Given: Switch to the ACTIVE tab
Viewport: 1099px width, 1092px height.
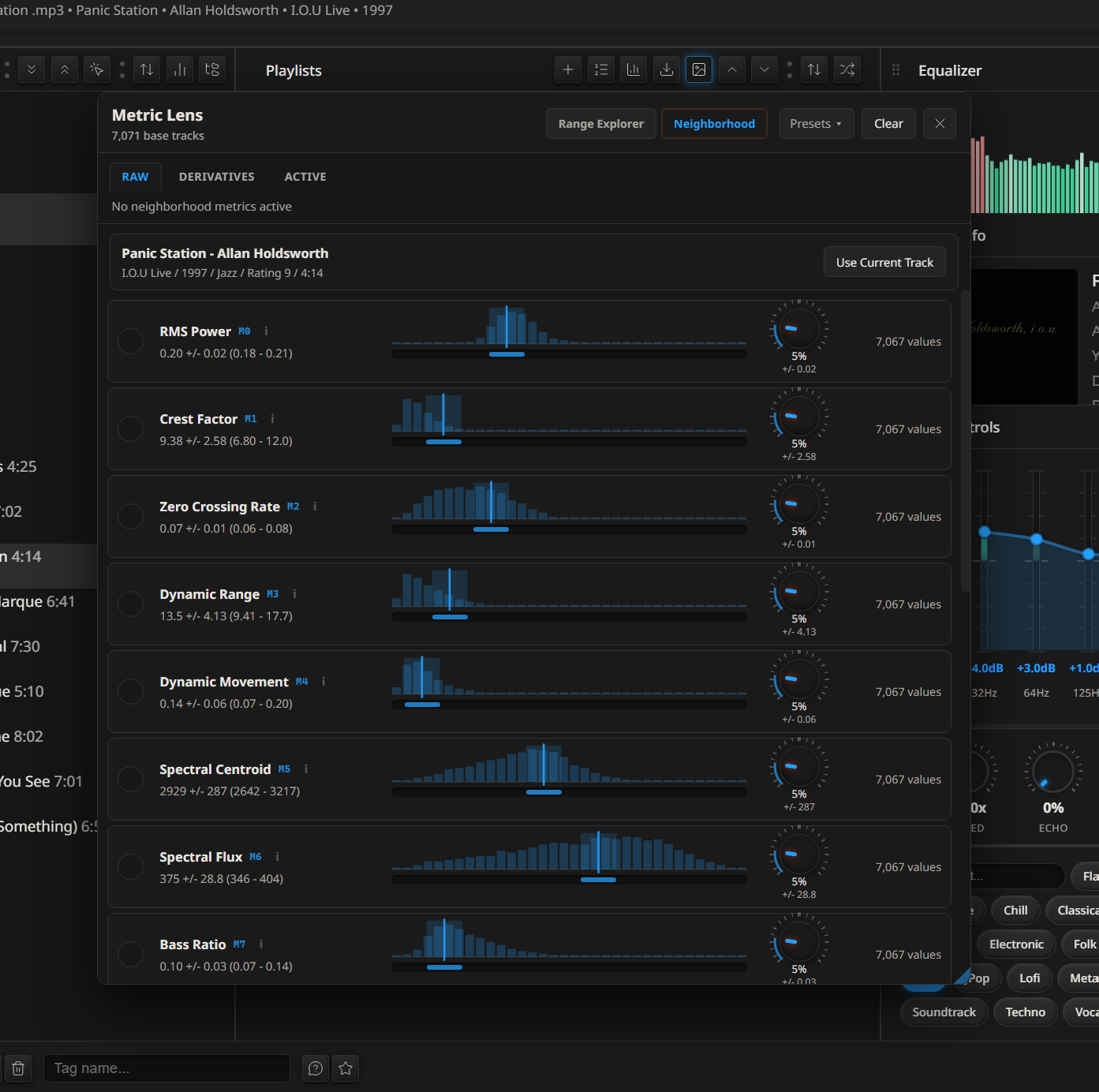Looking at the screenshot, I should click(305, 177).
